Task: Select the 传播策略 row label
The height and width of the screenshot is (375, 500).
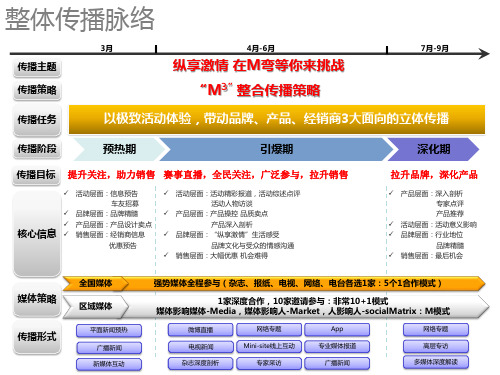Action: 37,90
